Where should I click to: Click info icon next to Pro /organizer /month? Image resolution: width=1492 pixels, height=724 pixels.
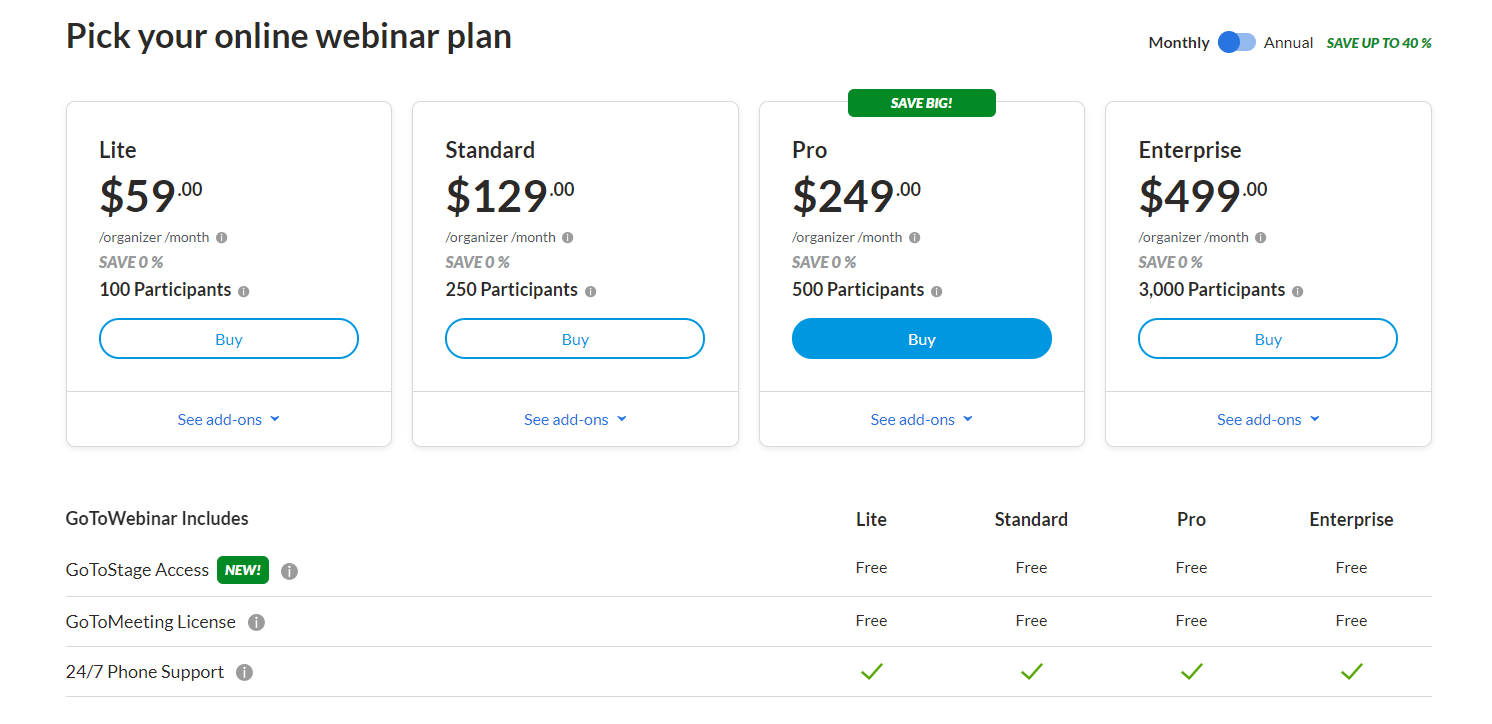(x=915, y=238)
